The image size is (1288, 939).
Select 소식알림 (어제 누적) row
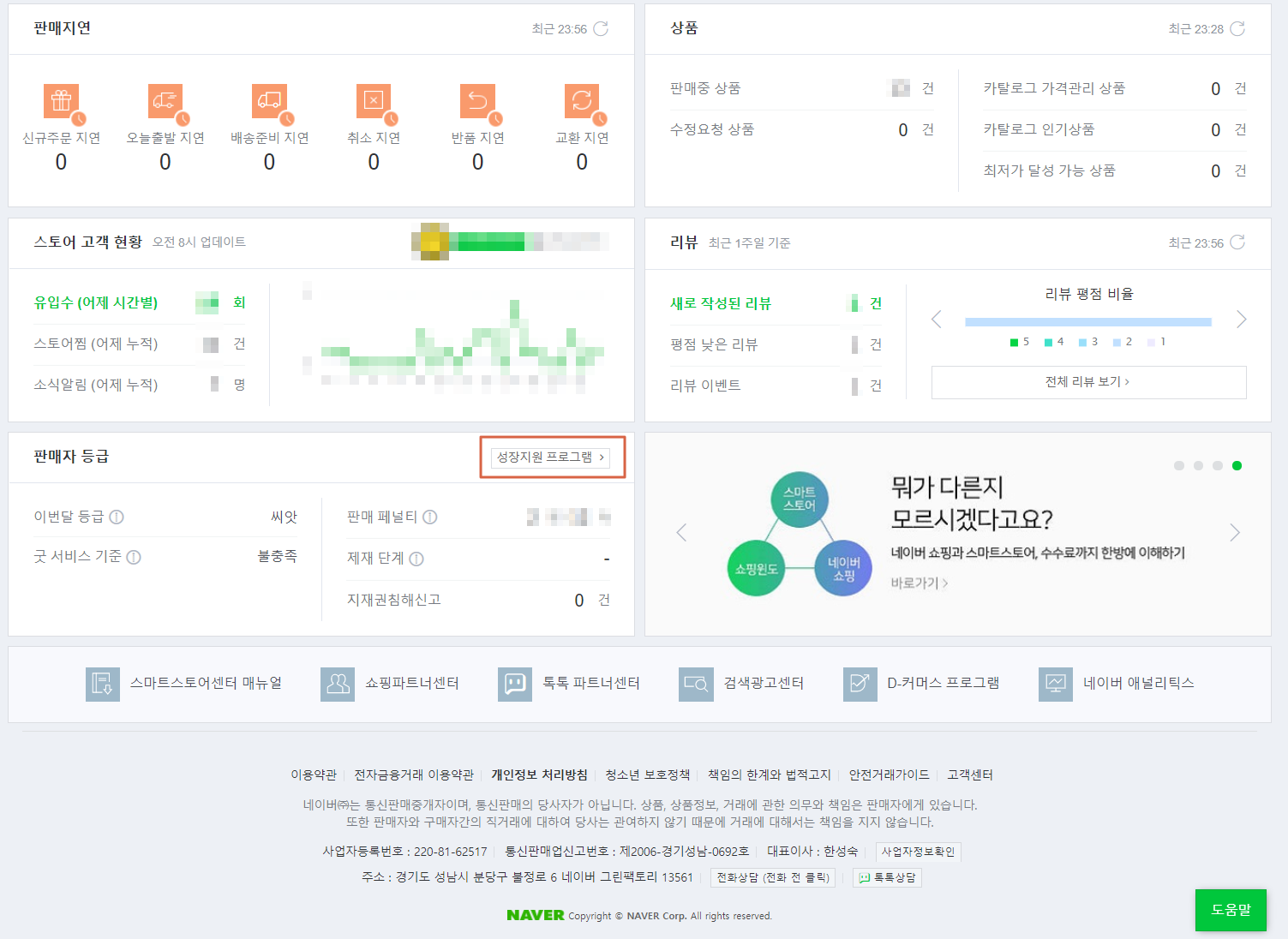[x=140, y=385]
